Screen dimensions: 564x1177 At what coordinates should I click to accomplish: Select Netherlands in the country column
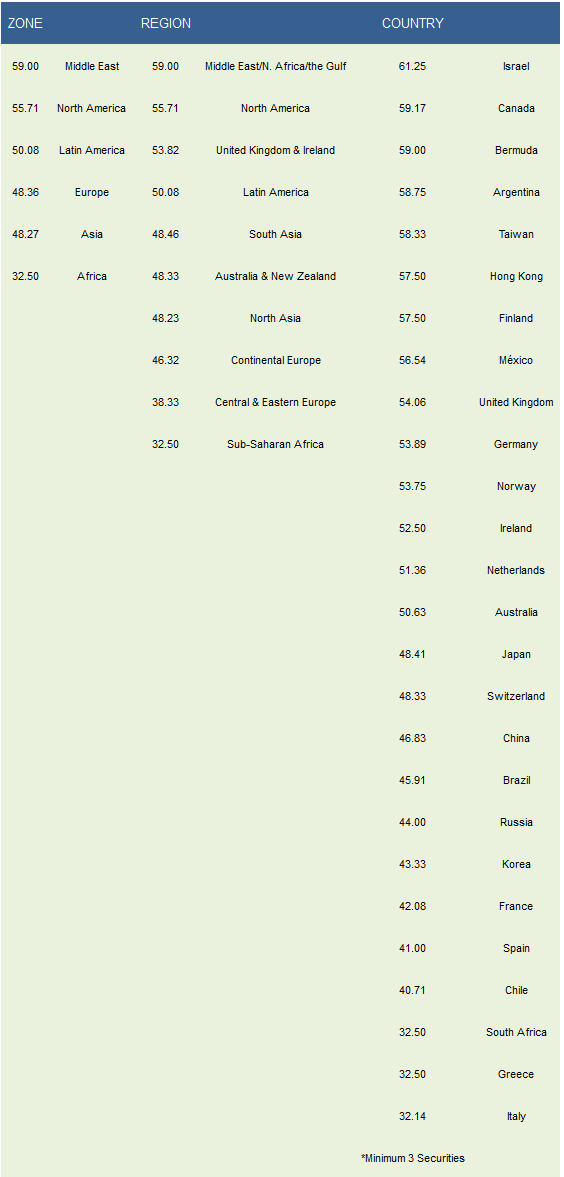(x=516, y=570)
